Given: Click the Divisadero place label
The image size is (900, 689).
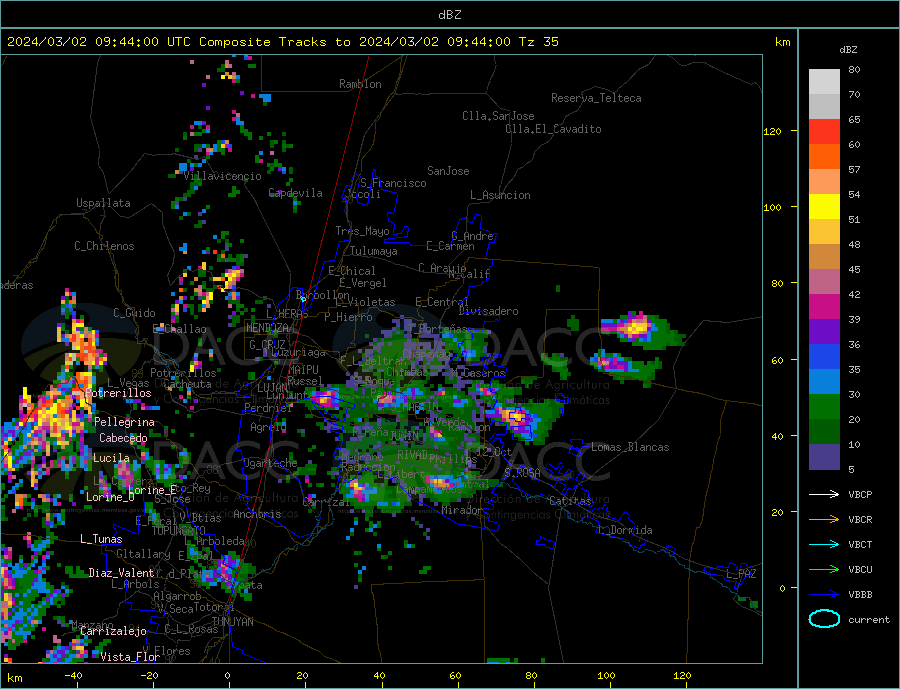Looking at the screenshot, I should 488,311.
